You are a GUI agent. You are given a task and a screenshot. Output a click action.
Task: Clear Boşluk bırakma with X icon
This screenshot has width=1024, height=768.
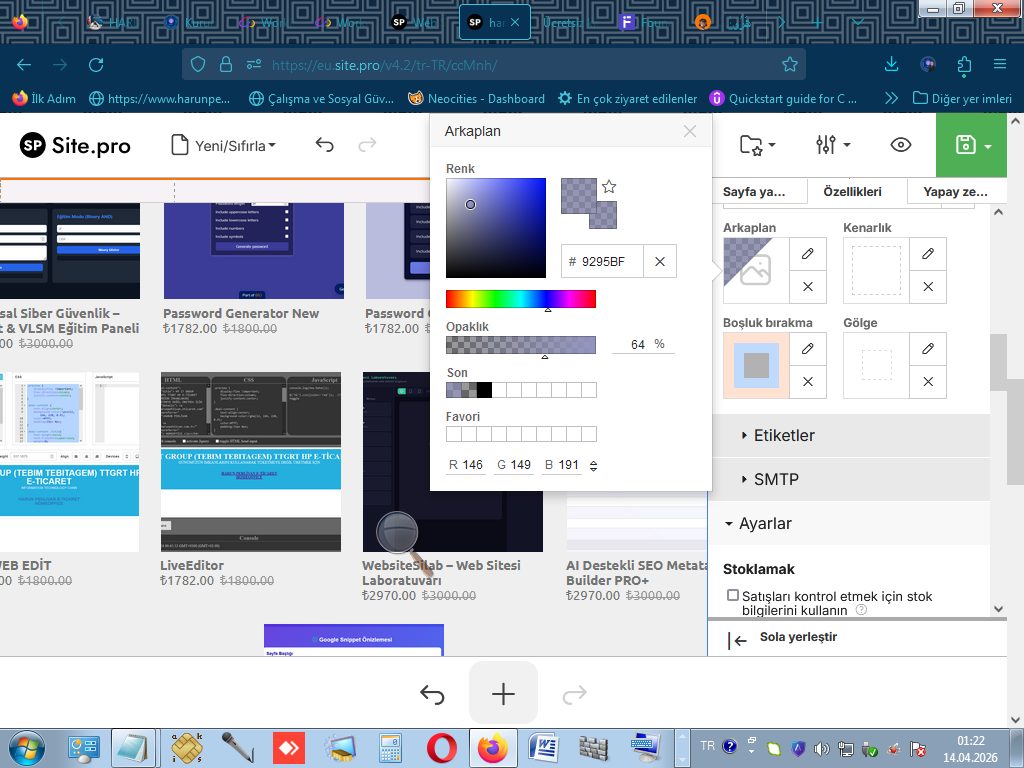pos(808,381)
